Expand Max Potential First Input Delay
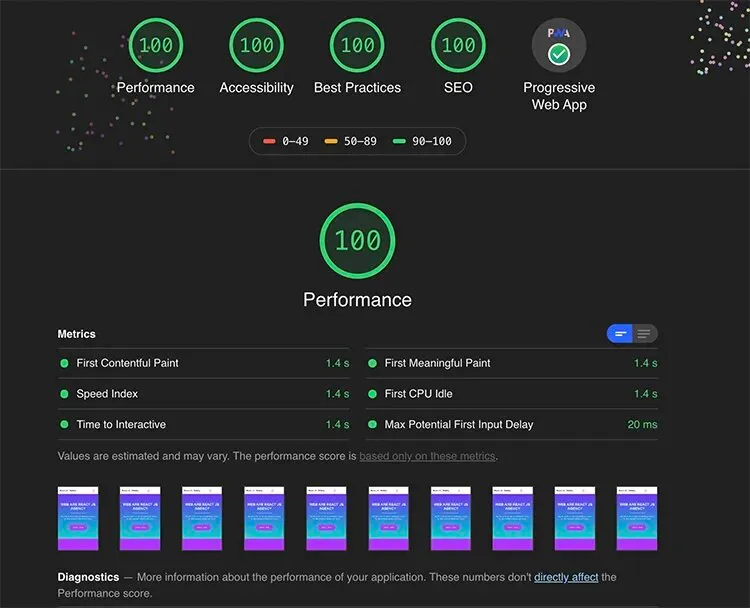This screenshot has width=750, height=608. pyautogui.click(x=512, y=424)
